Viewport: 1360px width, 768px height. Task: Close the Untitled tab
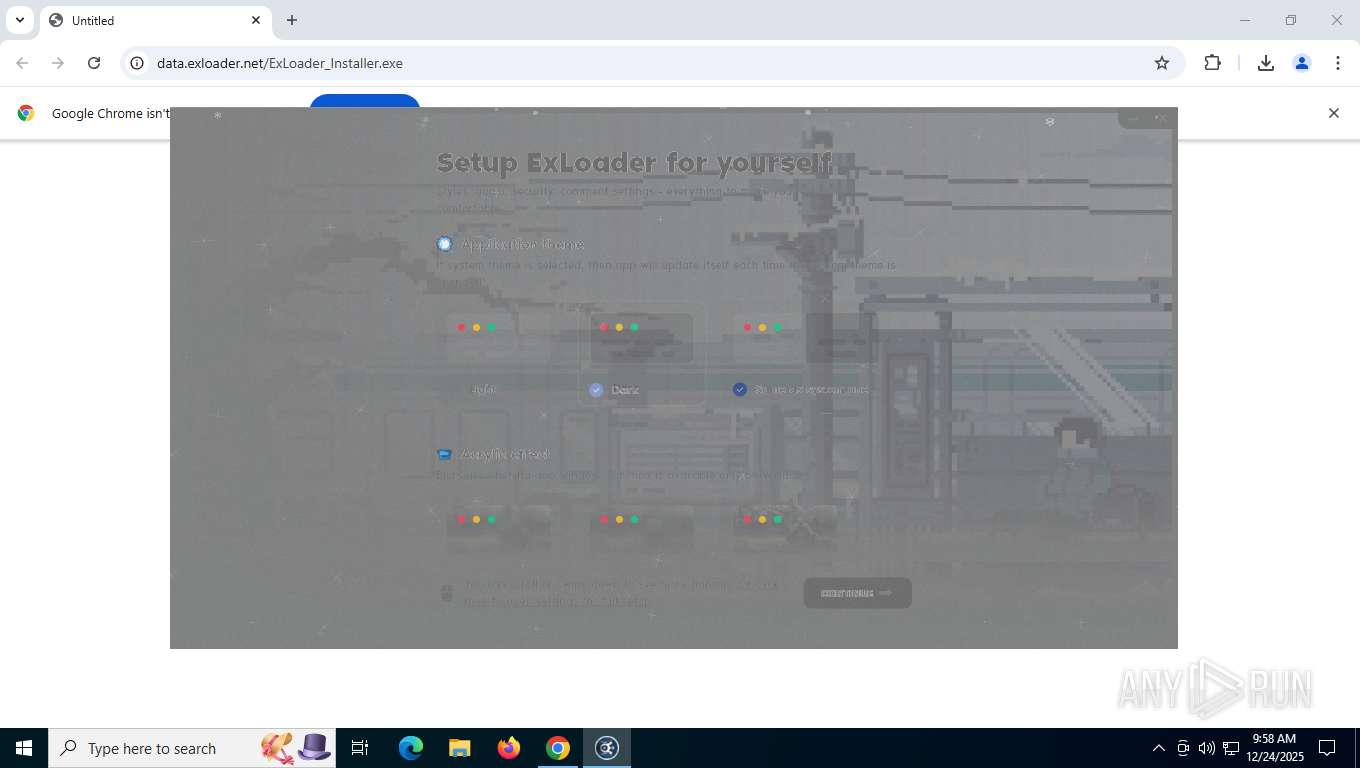click(x=256, y=20)
